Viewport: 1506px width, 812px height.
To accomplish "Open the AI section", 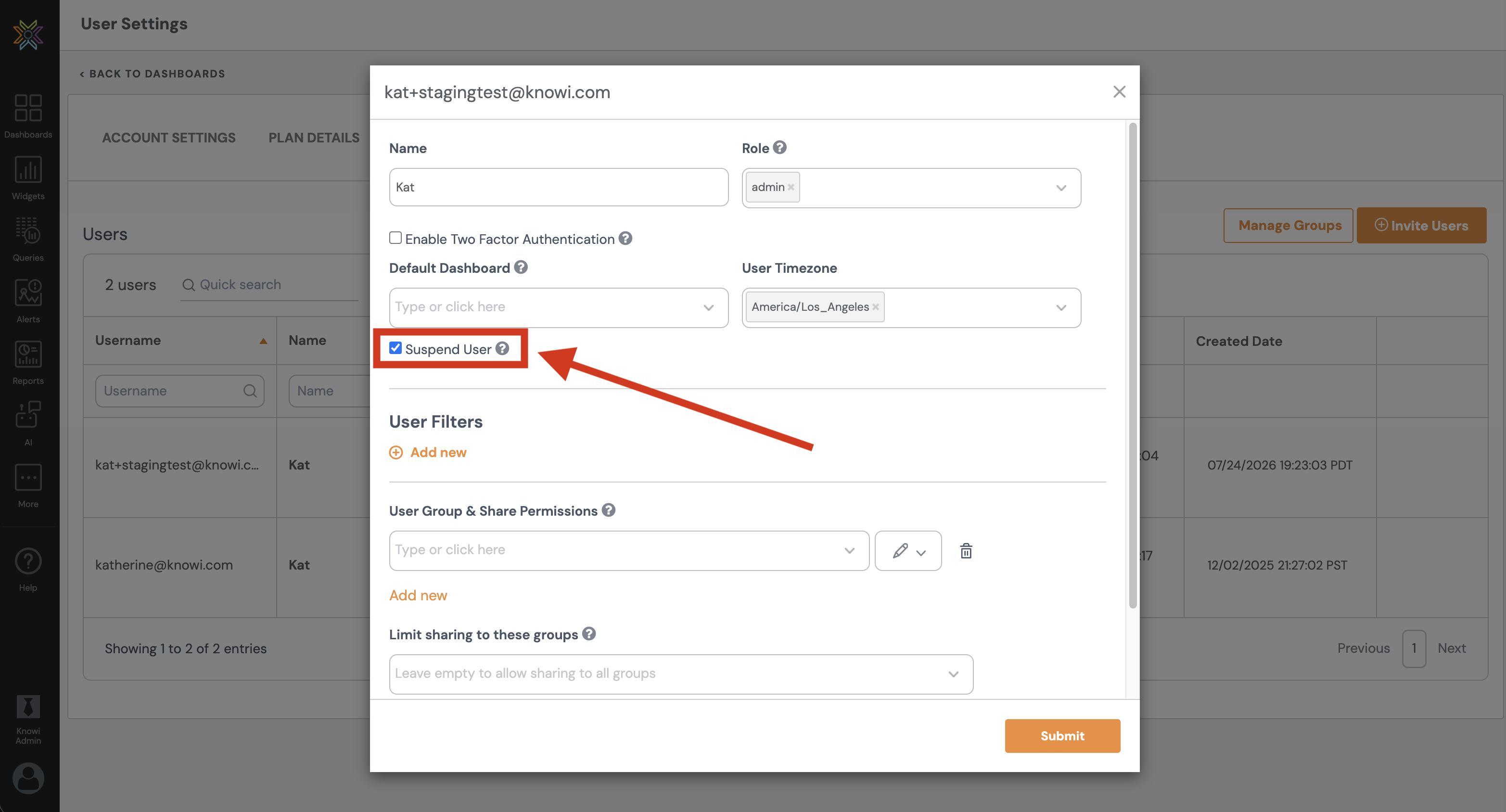I will coord(28,424).
